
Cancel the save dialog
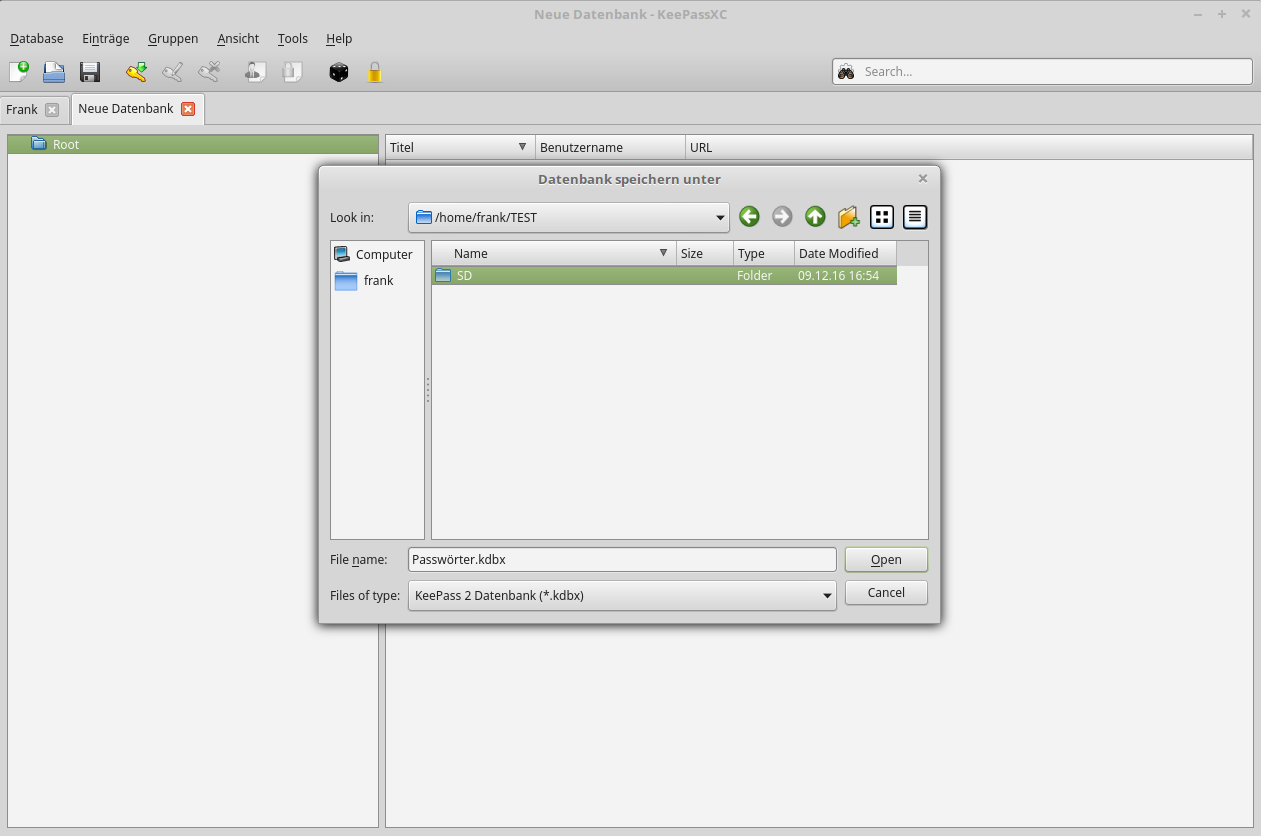886,592
